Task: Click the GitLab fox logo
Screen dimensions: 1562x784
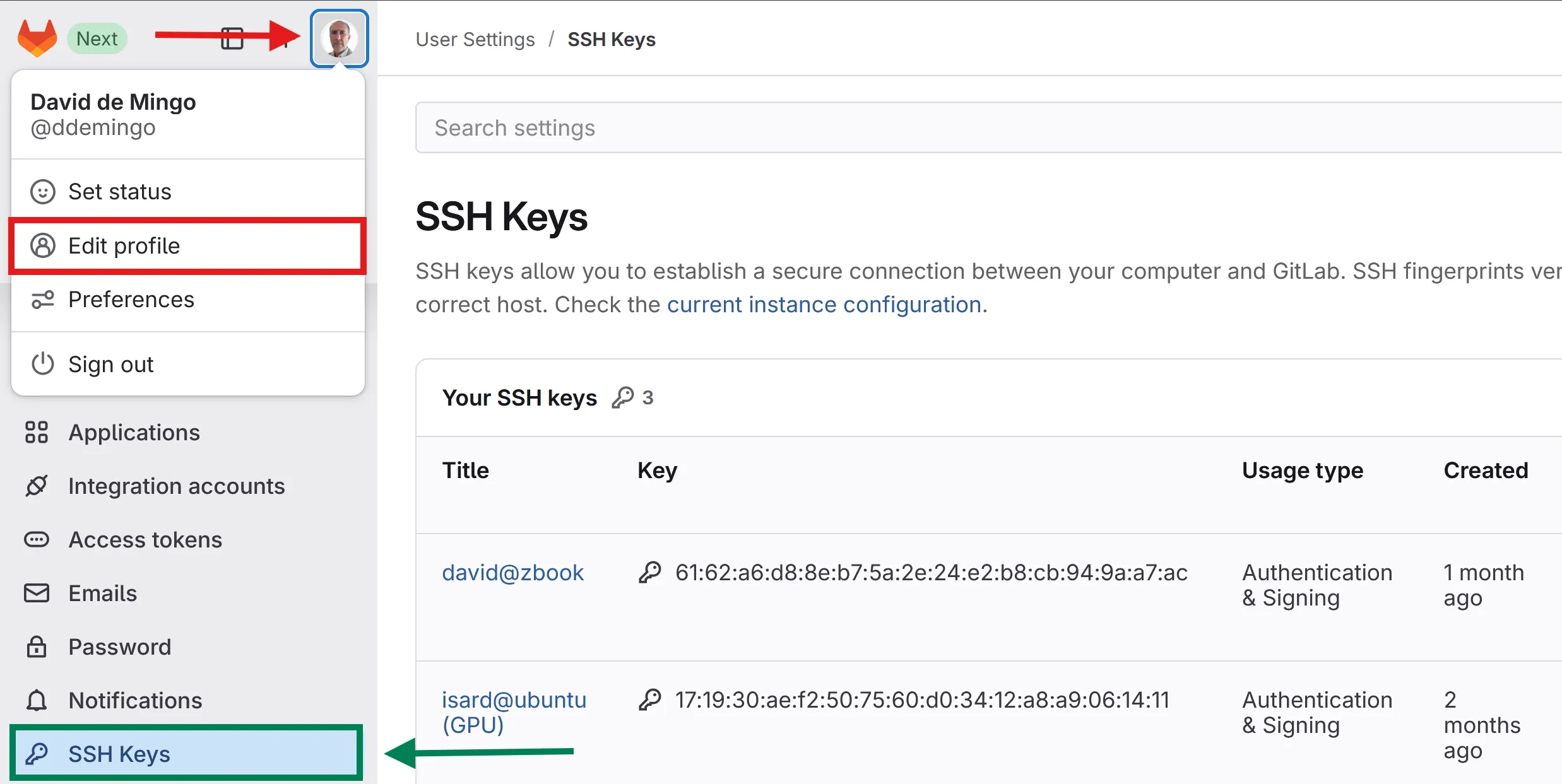Action: click(x=37, y=38)
